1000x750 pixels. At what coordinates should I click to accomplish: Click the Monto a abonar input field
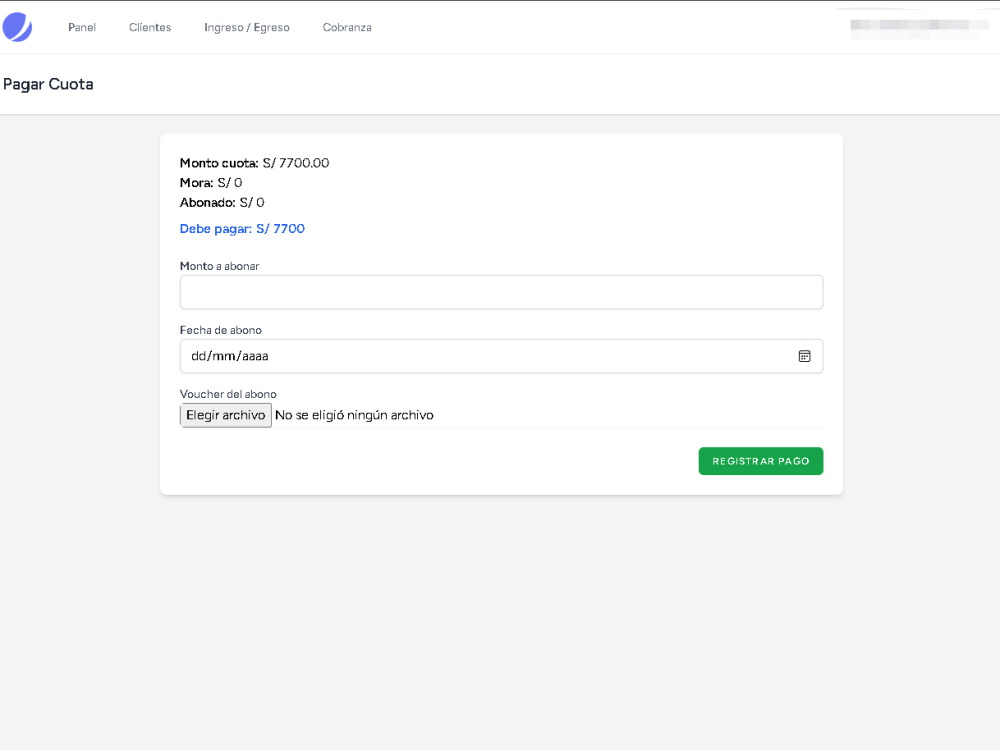(501, 292)
